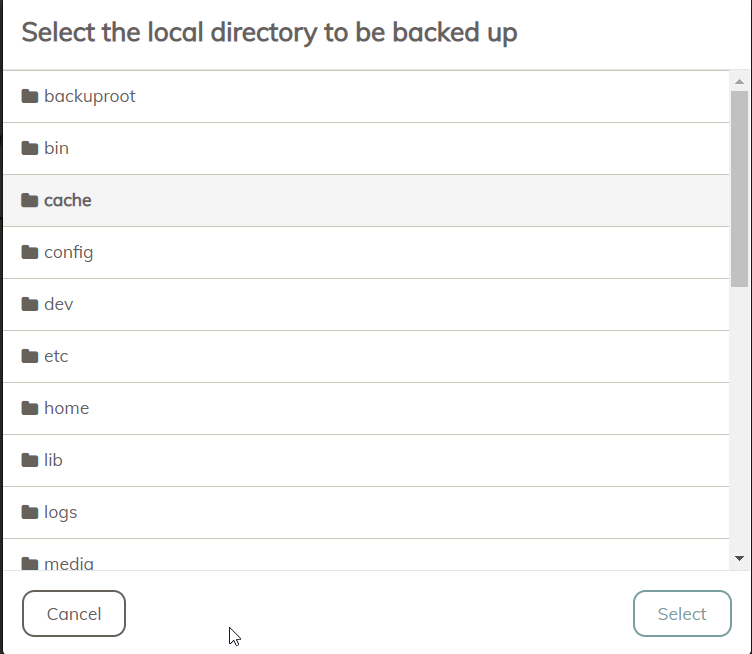The image size is (752, 654).
Task: Click the dev folder icon
Action: click(x=30, y=304)
